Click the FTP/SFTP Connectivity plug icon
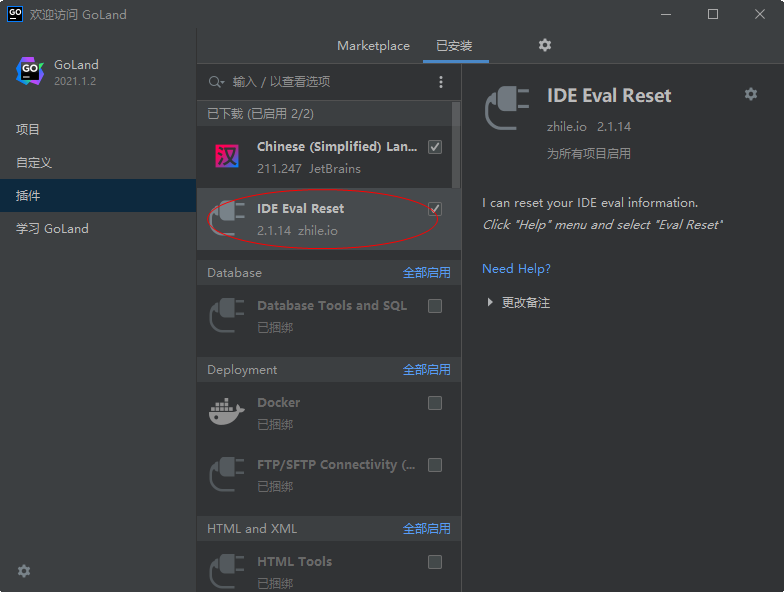 pyautogui.click(x=226, y=474)
